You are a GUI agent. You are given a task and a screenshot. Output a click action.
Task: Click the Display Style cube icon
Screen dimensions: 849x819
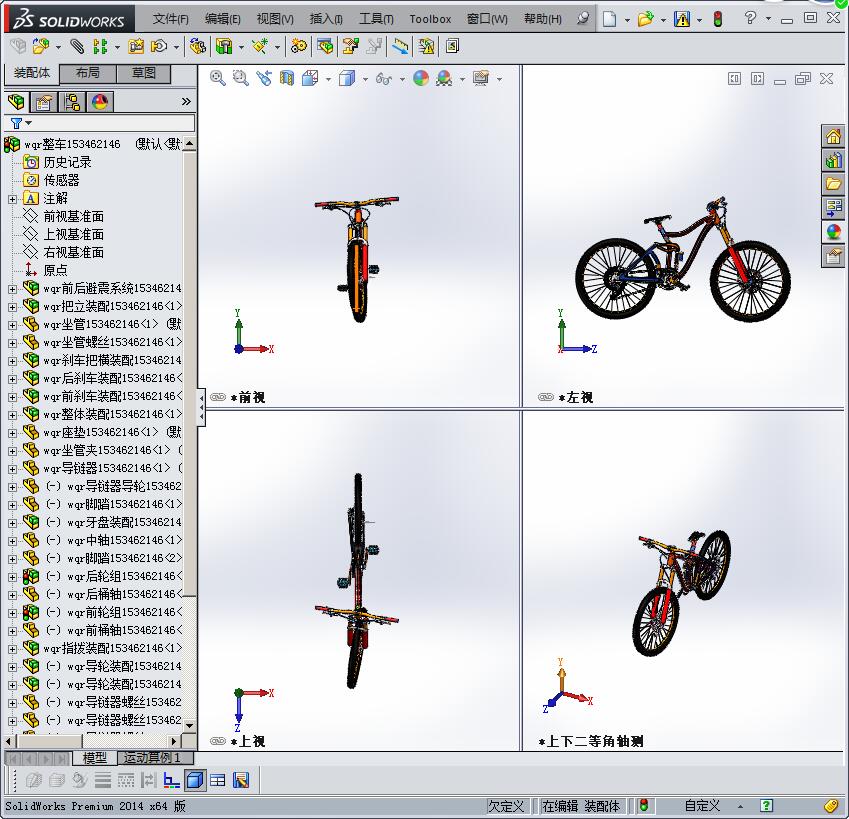[x=347, y=78]
